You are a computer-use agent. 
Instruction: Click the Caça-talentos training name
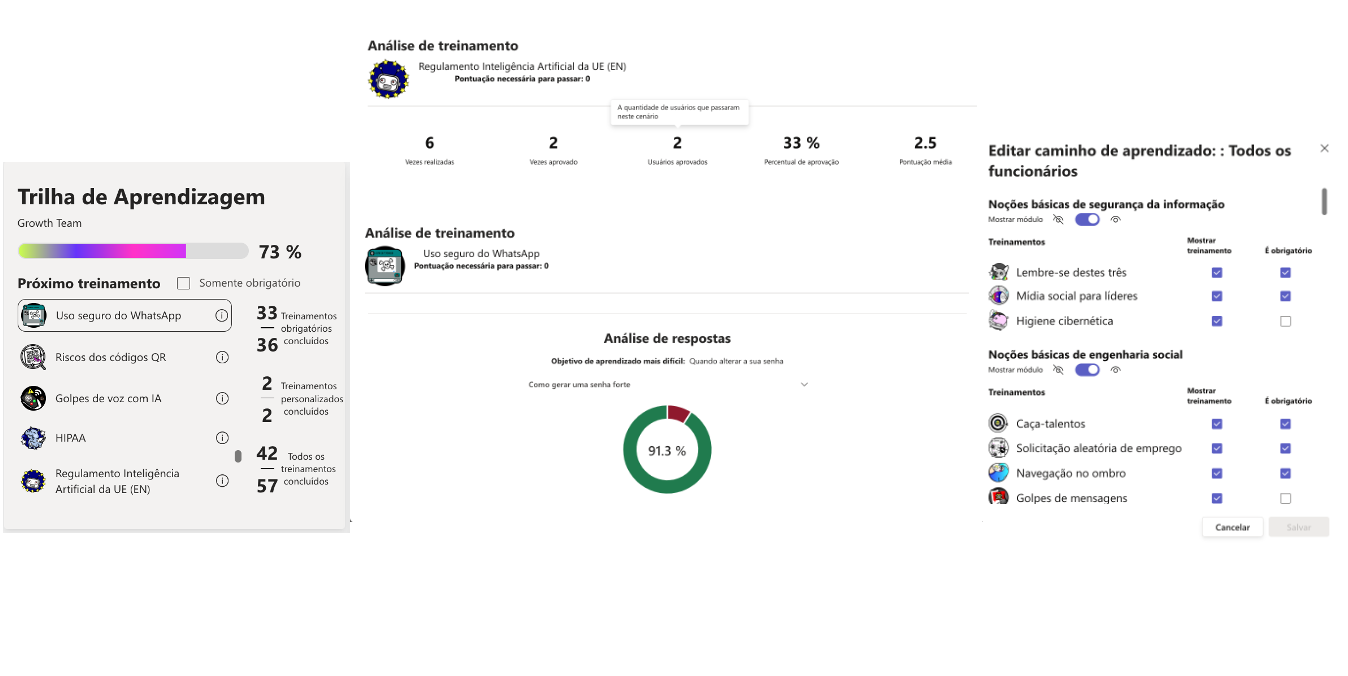(x=1050, y=424)
